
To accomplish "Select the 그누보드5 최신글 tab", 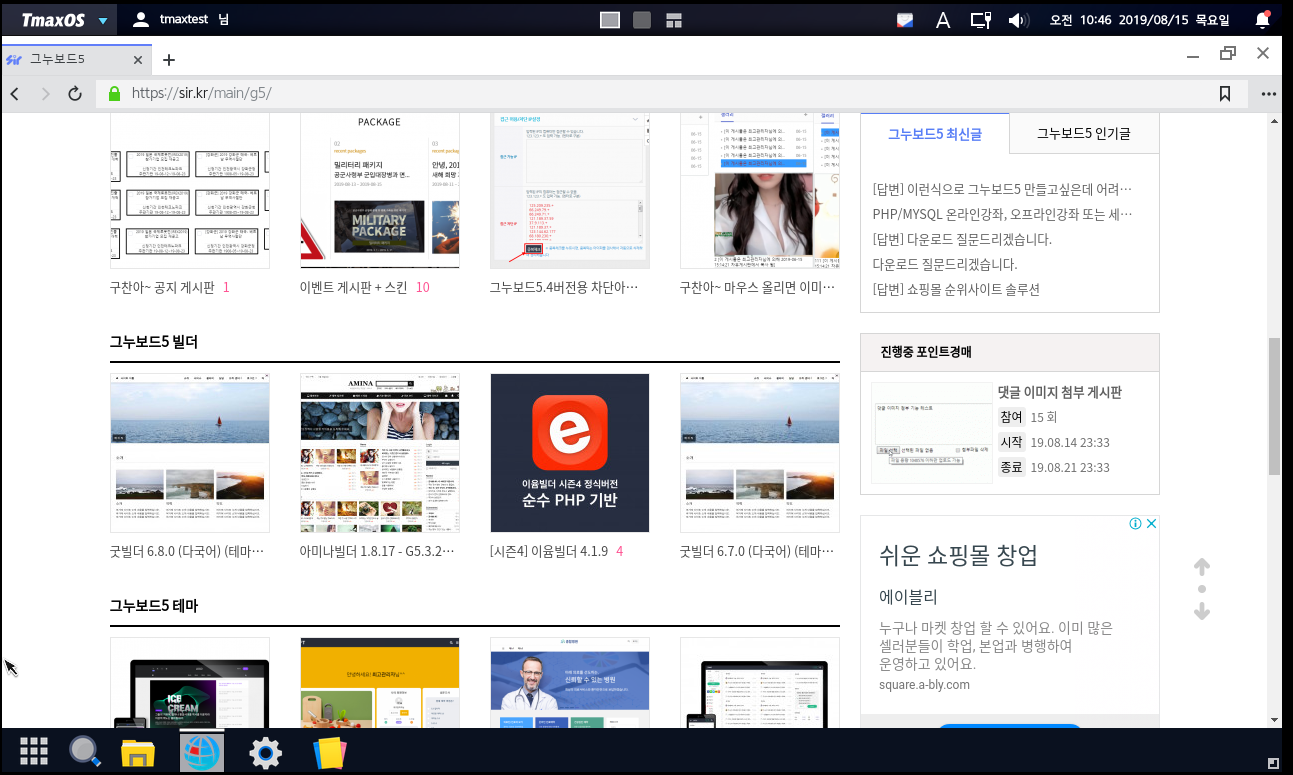I will pyautogui.click(x=934, y=133).
